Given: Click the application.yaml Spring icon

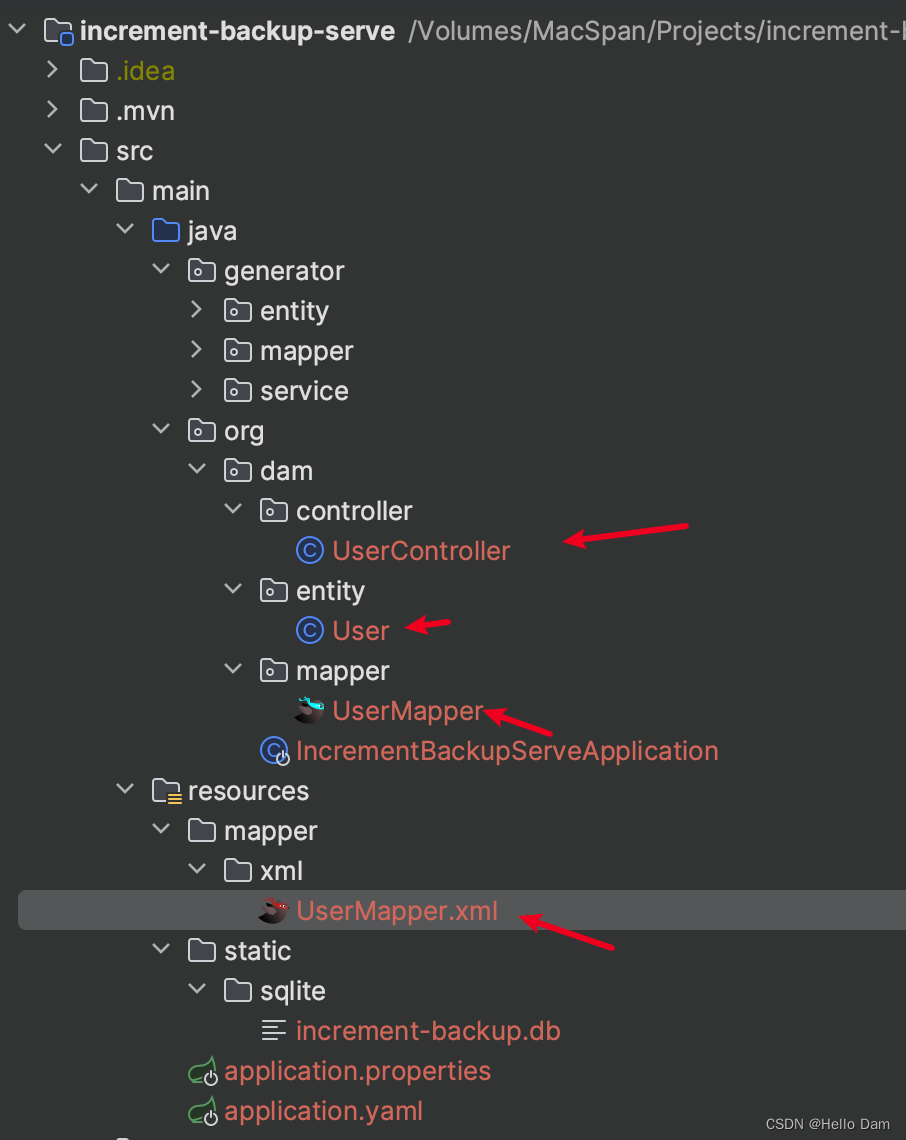Looking at the screenshot, I should (x=203, y=1111).
